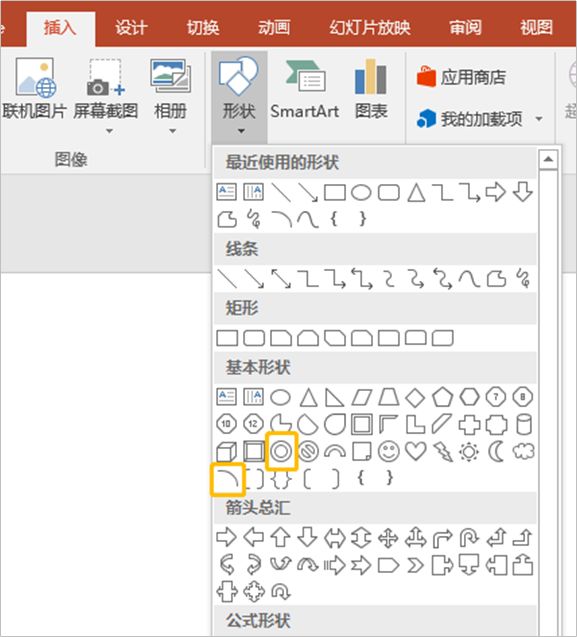Select the heptagon shape labeled 7

click(496, 396)
